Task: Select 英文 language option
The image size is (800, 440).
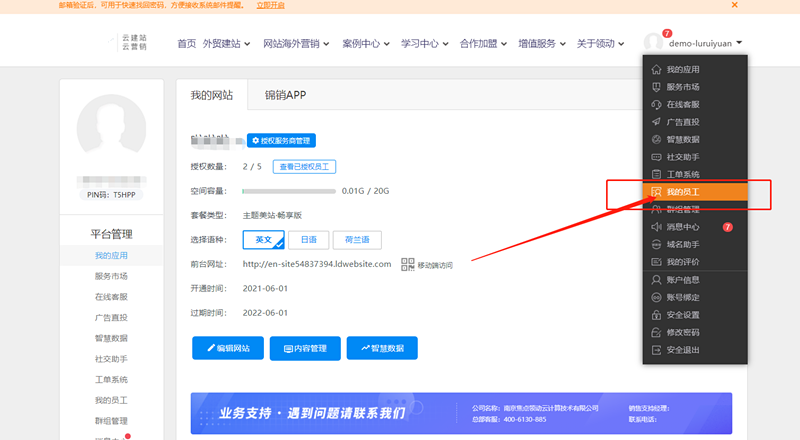Action: [264, 240]
